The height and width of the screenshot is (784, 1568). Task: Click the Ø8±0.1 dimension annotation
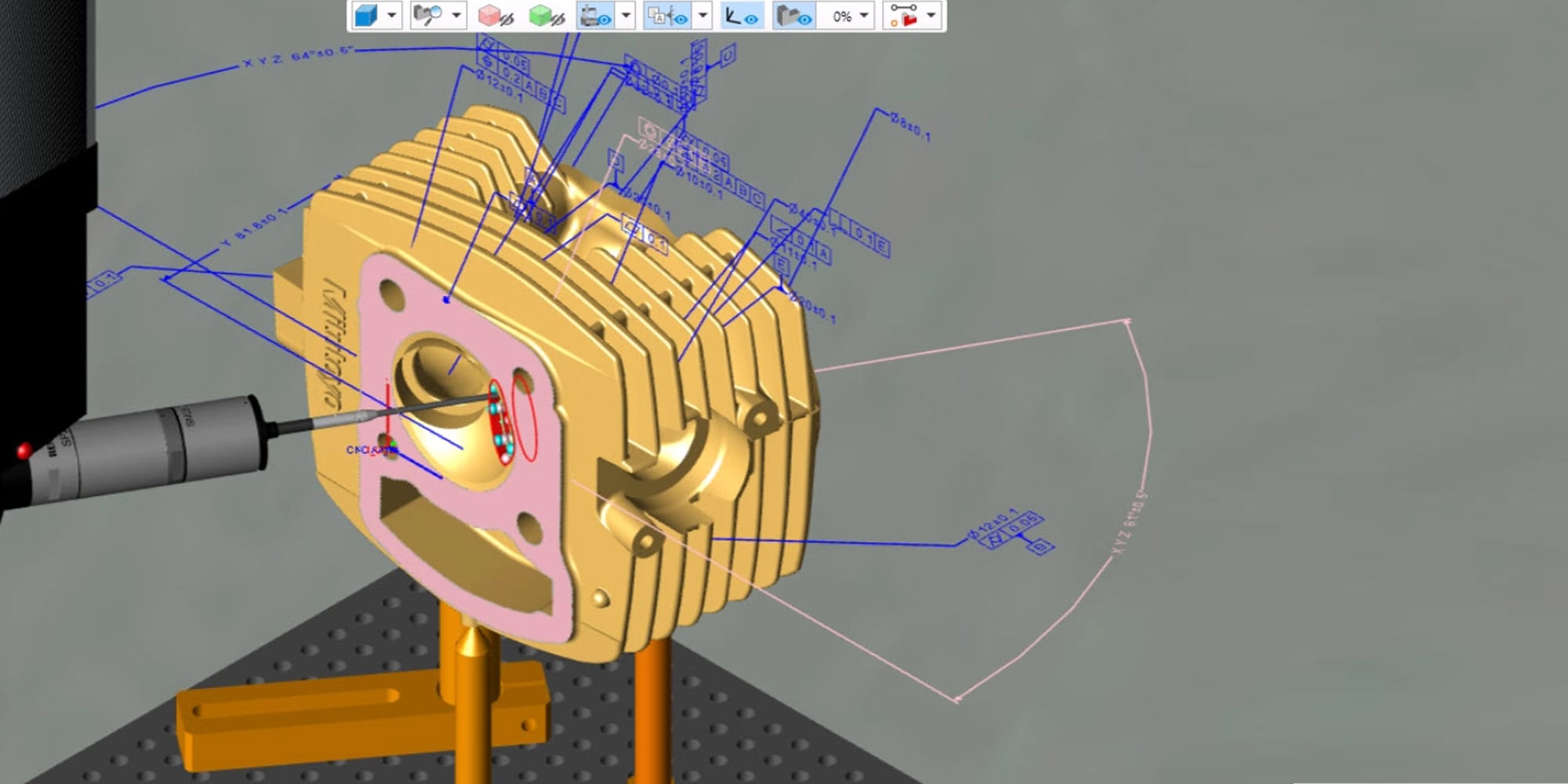click(x=910, y=126)
